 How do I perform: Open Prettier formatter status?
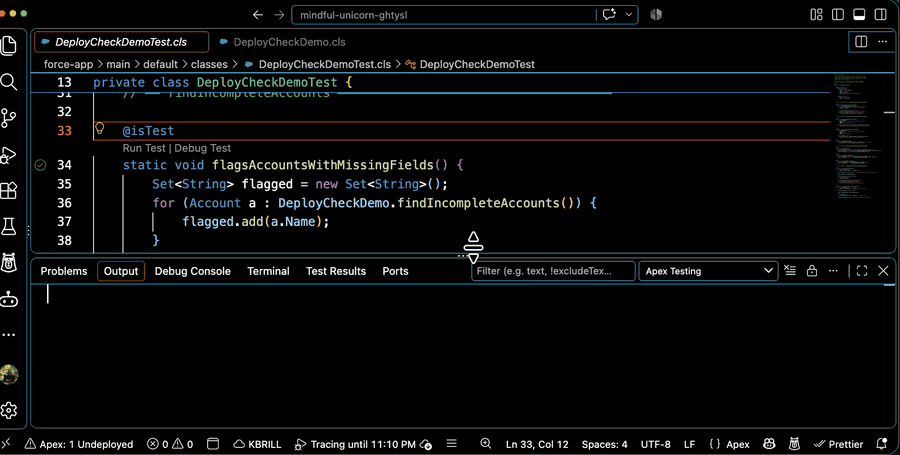point(839,444)
